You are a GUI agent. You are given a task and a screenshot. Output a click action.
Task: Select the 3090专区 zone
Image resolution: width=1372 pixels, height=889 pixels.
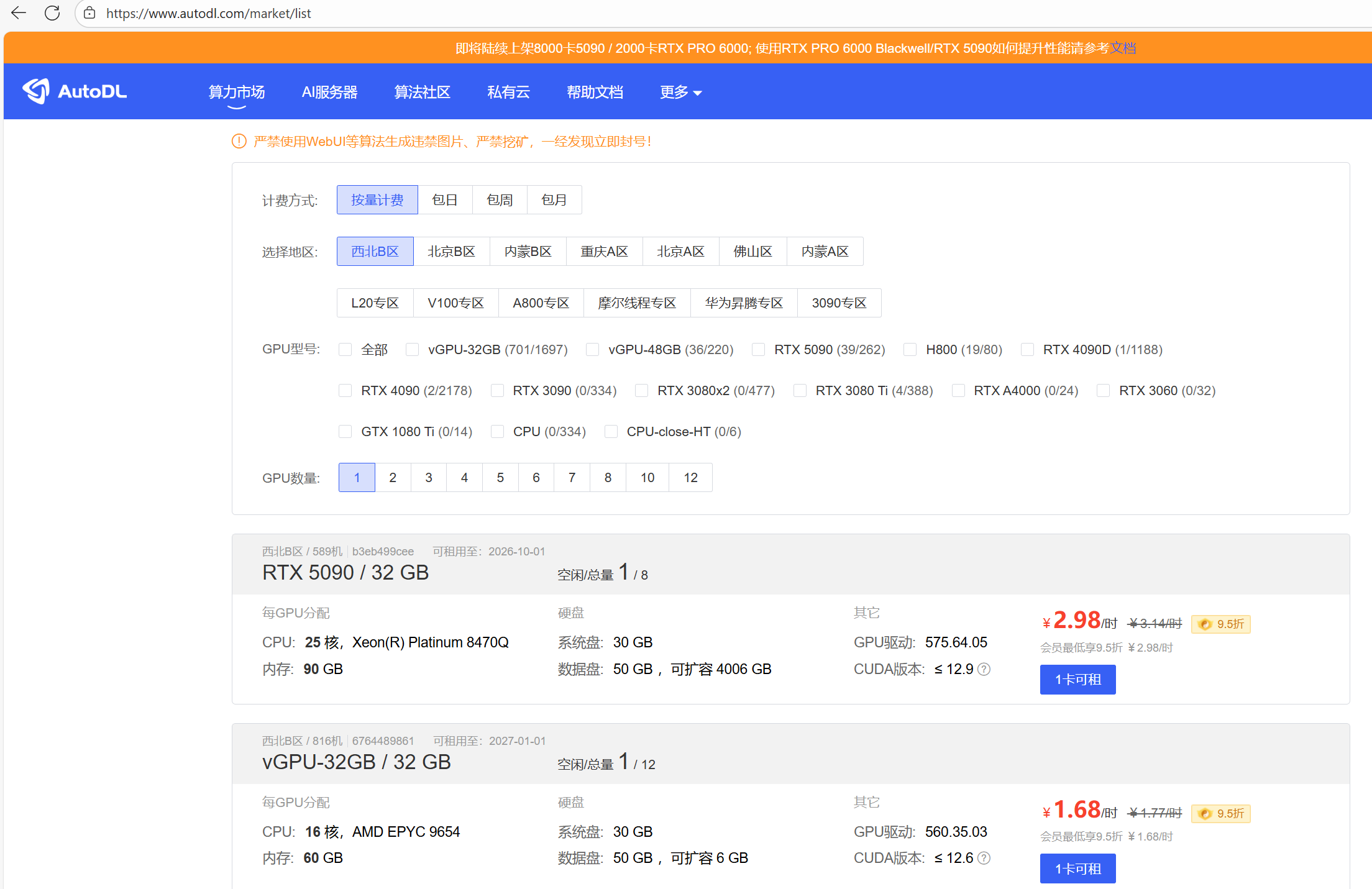(x=839, y=303)
